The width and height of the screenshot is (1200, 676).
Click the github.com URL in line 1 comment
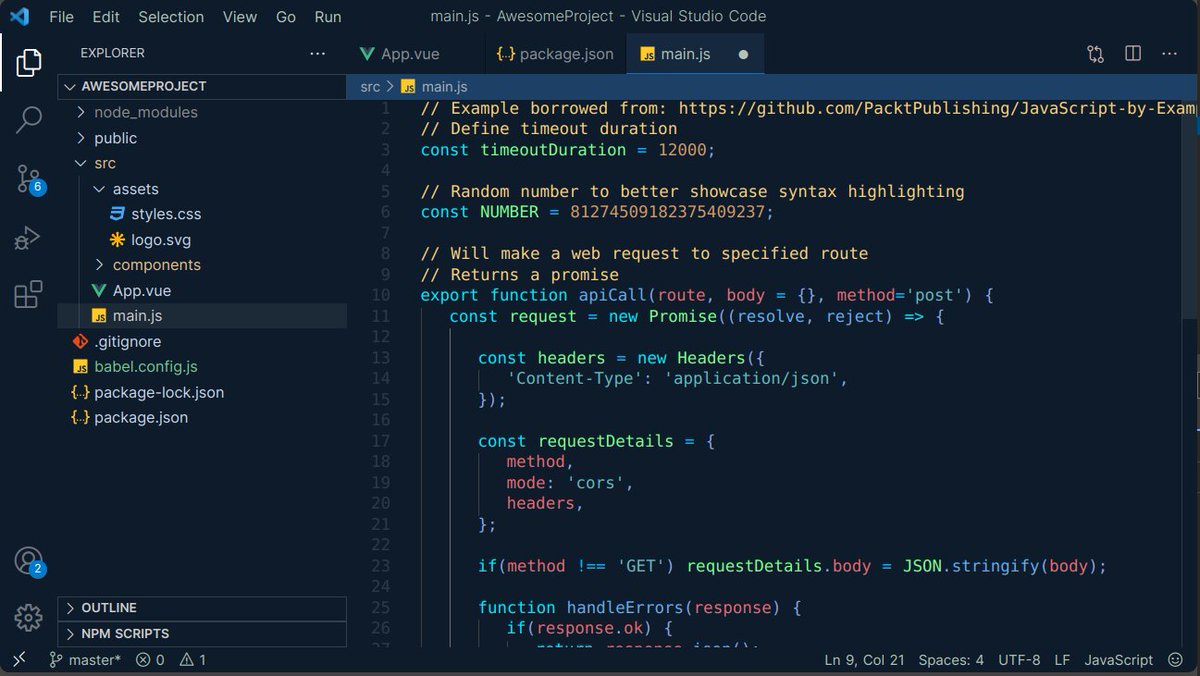pos(938,108)
